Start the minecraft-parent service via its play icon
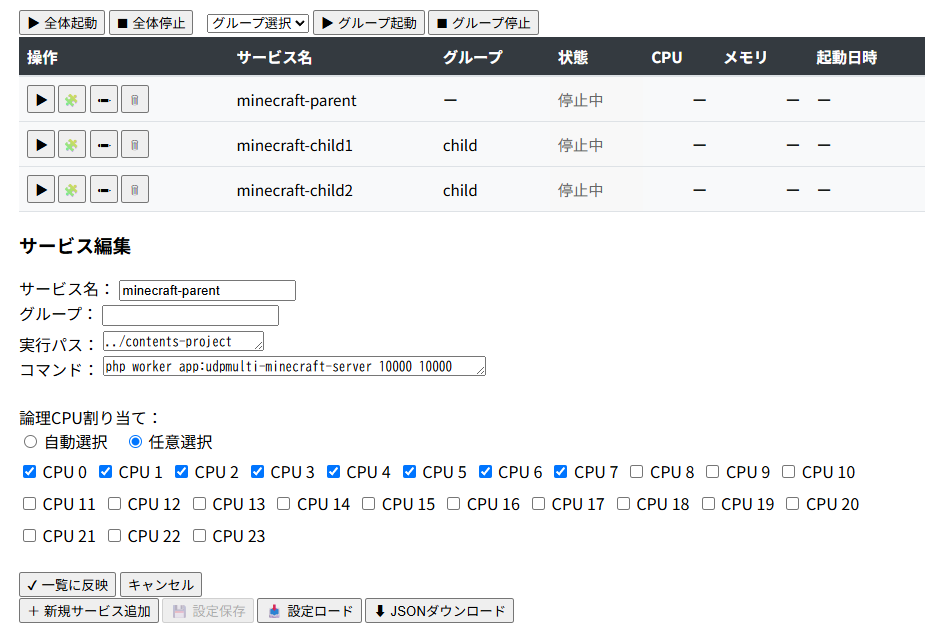944x633 pixels. 41,100
